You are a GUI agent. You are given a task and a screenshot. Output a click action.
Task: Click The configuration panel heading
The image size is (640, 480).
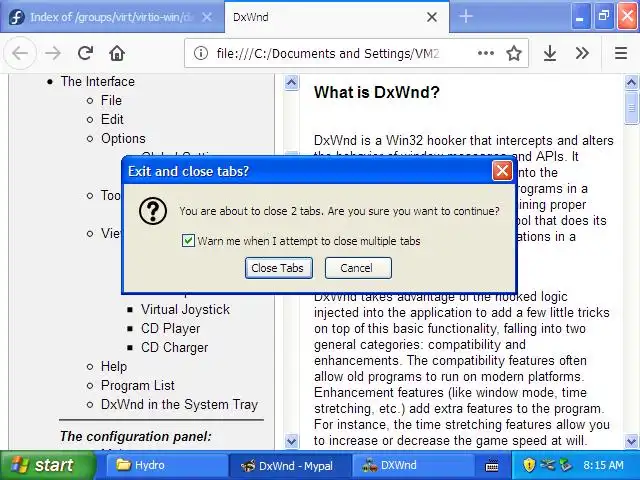136,436
